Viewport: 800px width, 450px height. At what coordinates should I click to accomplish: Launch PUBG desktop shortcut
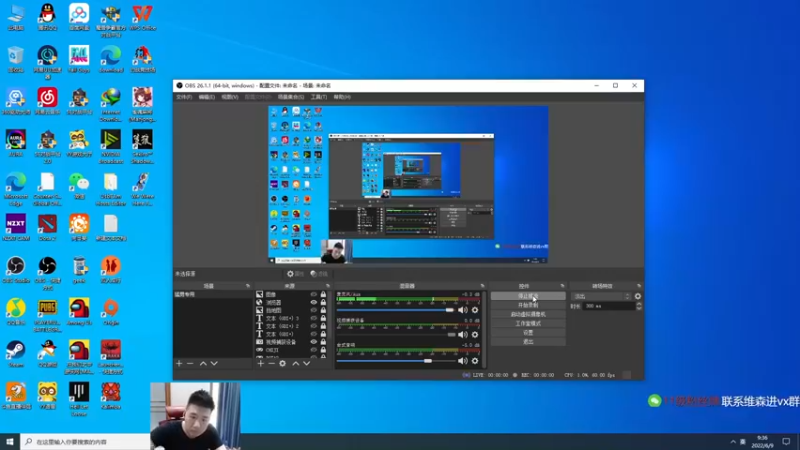tap(47, 315)
